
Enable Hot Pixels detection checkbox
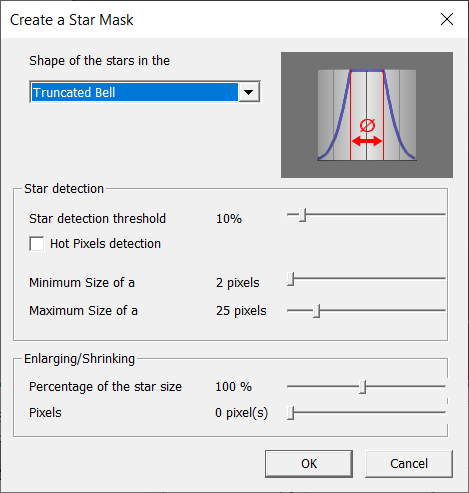(x=37, y=244)
